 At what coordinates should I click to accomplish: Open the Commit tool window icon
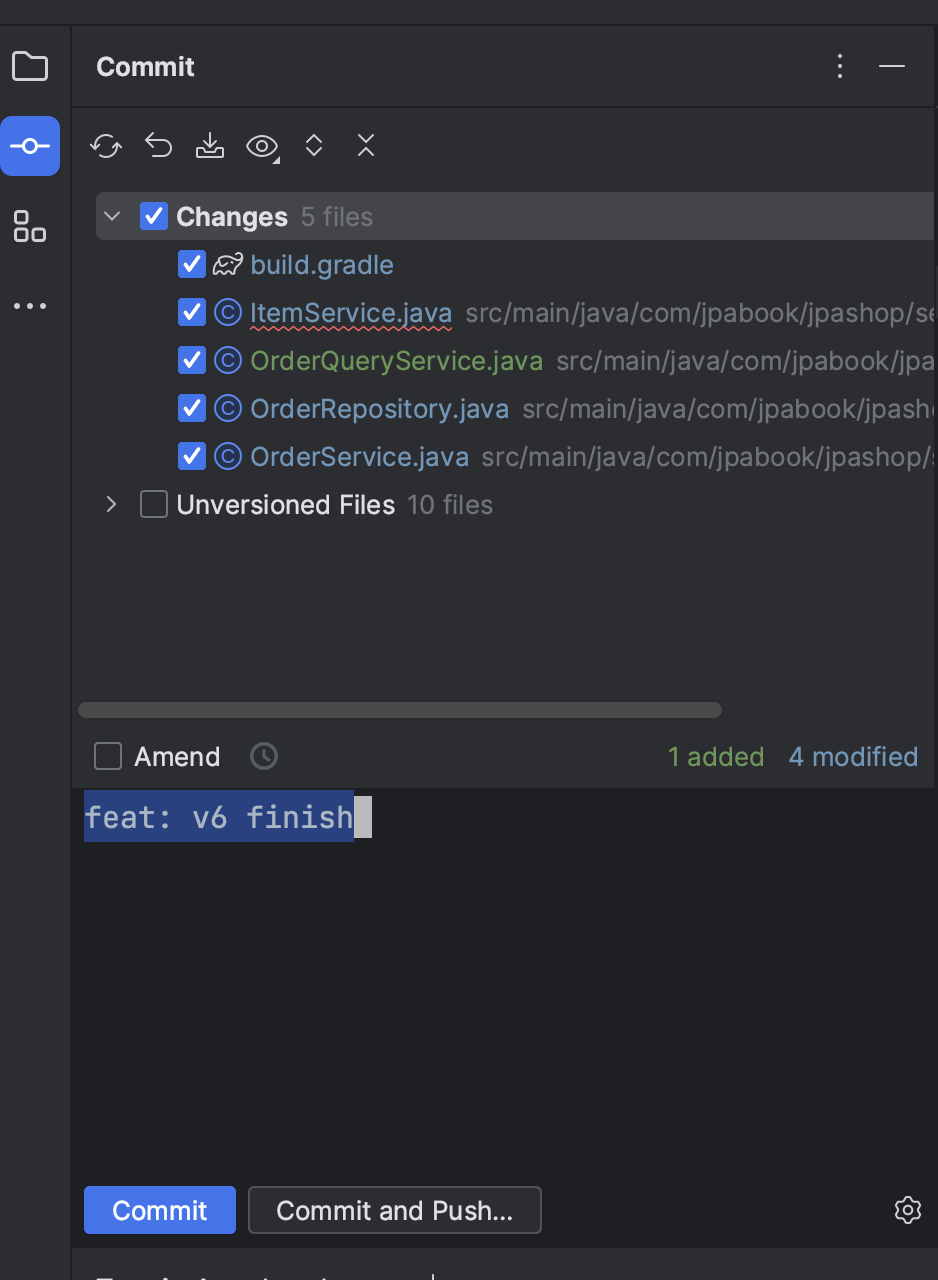click(30, 146)
